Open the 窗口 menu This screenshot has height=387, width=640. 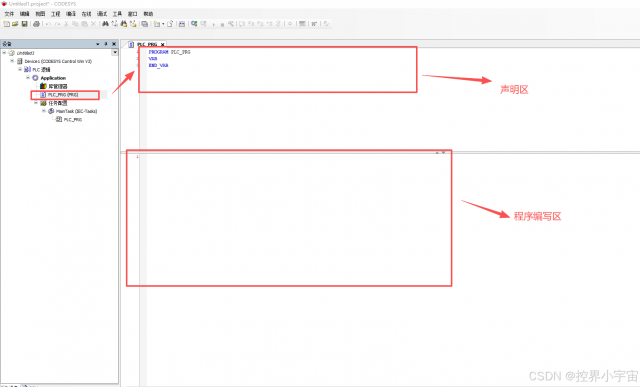[133, 14]
